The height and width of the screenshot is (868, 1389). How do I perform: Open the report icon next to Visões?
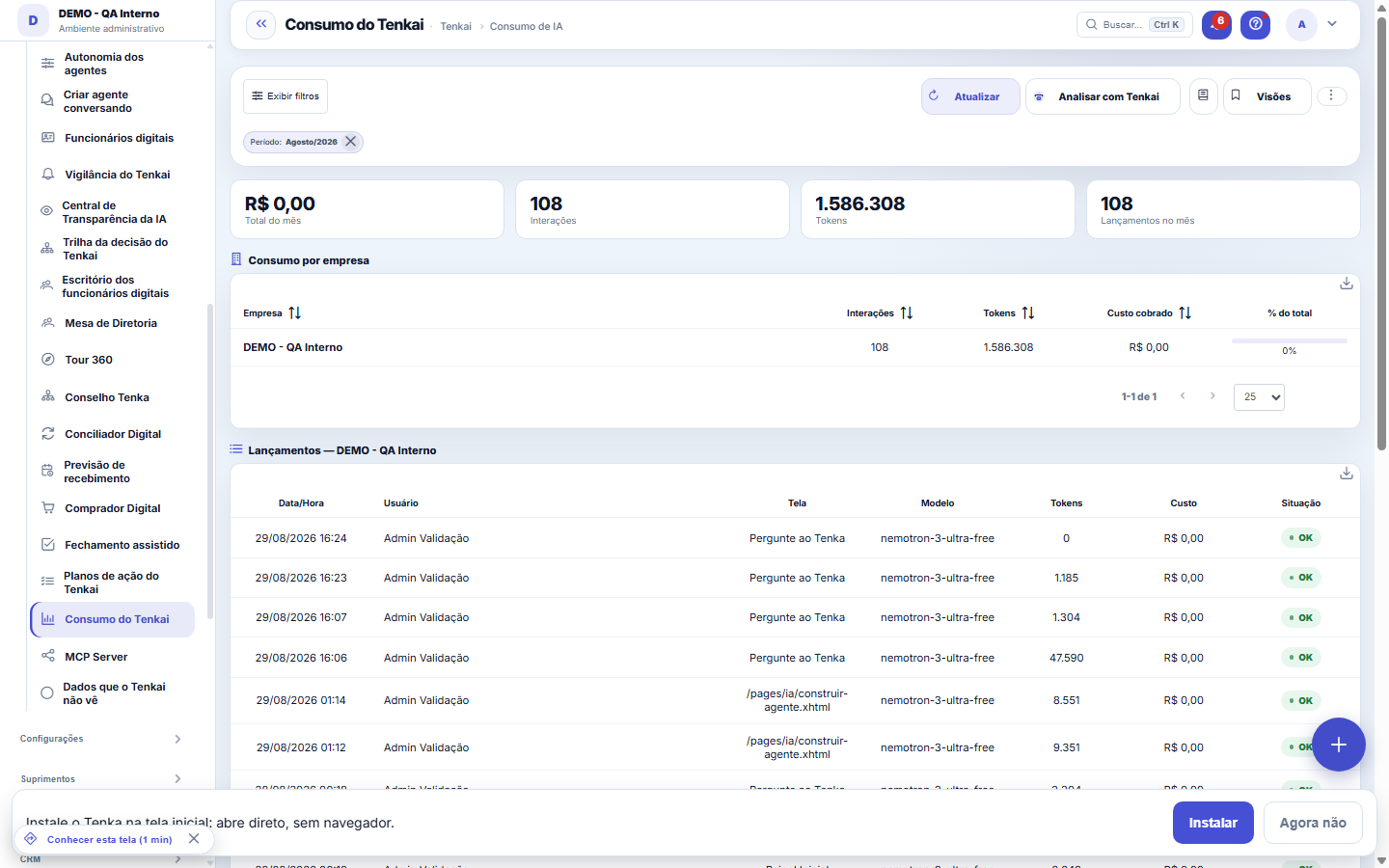pos(1203,95)
